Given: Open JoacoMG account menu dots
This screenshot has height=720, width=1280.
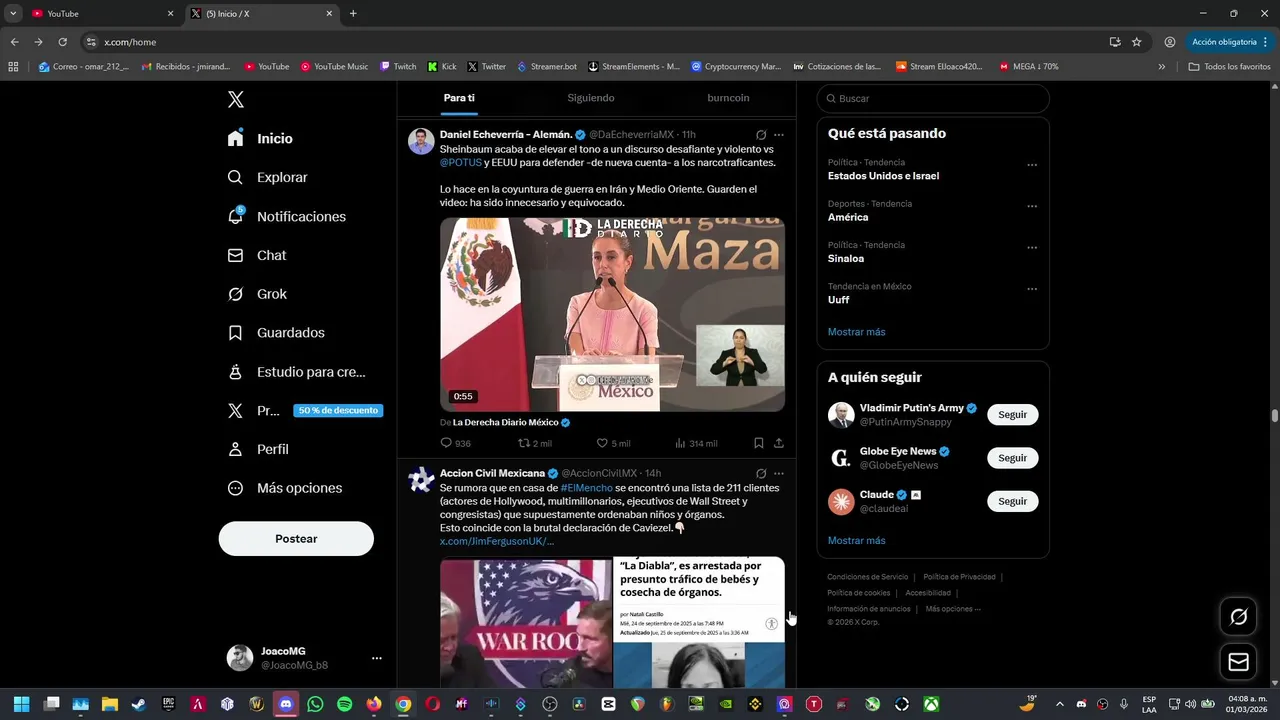Looking at the screenshot, I should click(377, 658).
